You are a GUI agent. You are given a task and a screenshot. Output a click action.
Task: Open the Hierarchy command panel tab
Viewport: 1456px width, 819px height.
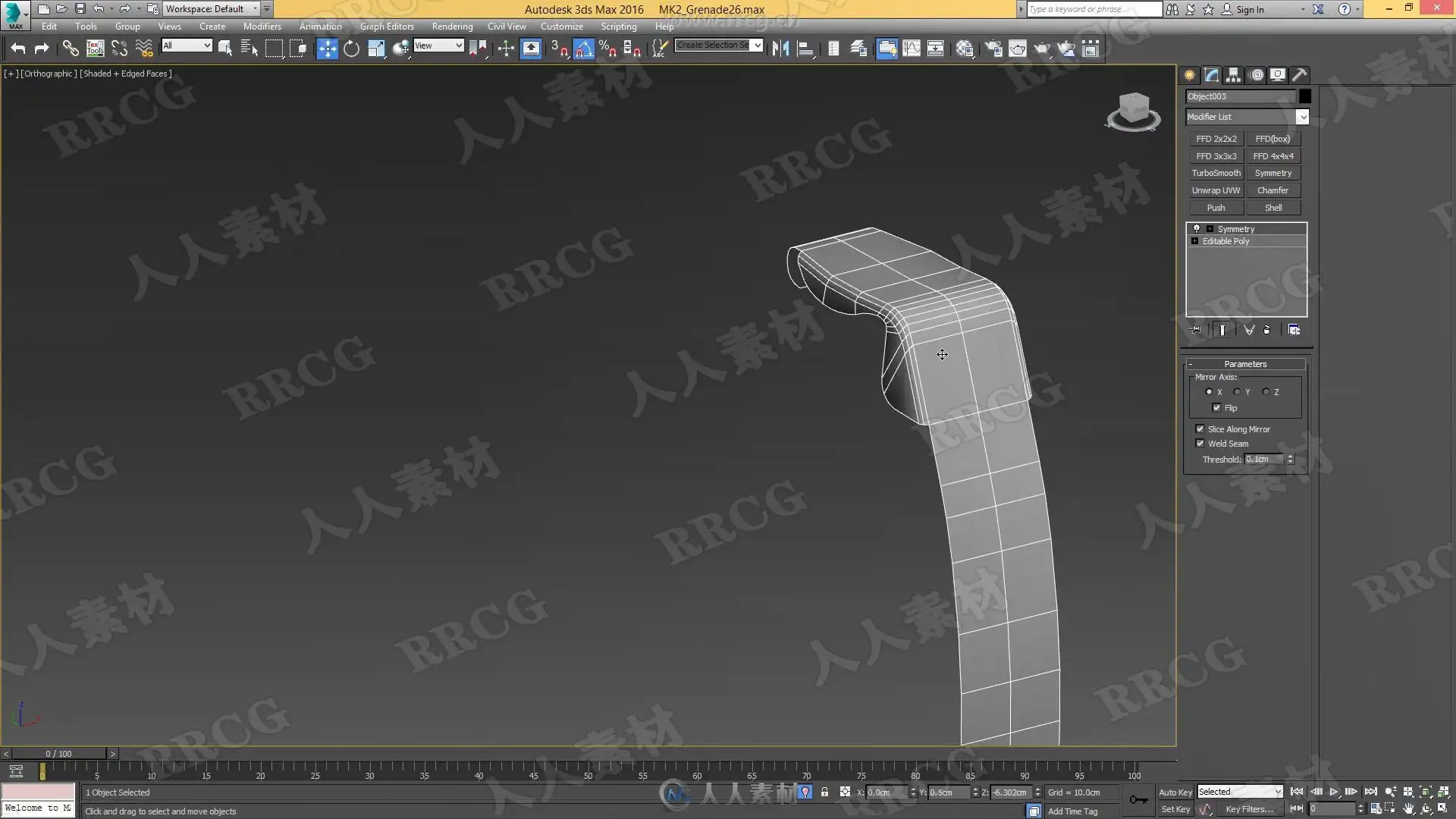pos(1233,74)
